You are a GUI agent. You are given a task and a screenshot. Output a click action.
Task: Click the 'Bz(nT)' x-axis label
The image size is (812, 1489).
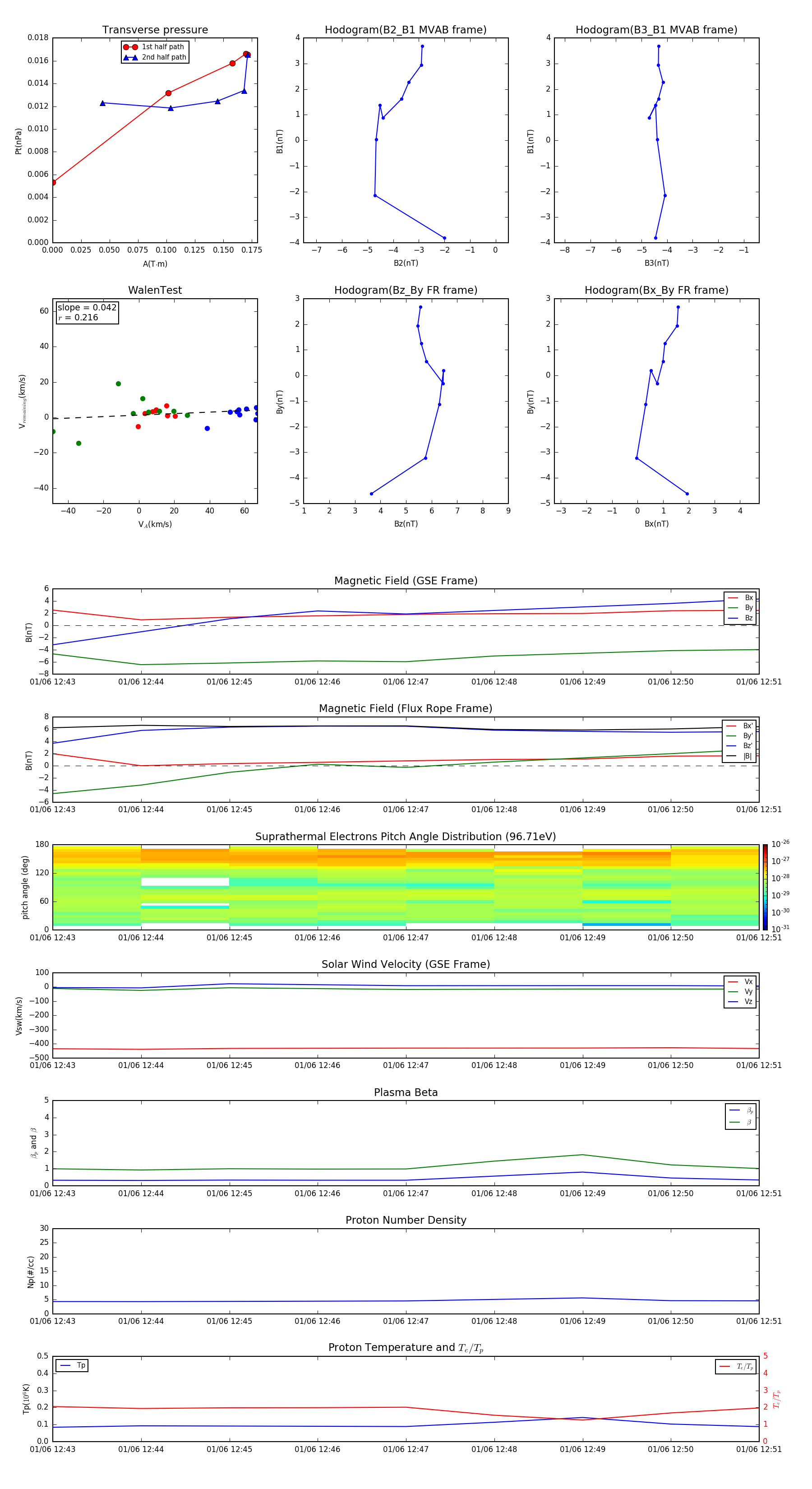coord(406,524)
